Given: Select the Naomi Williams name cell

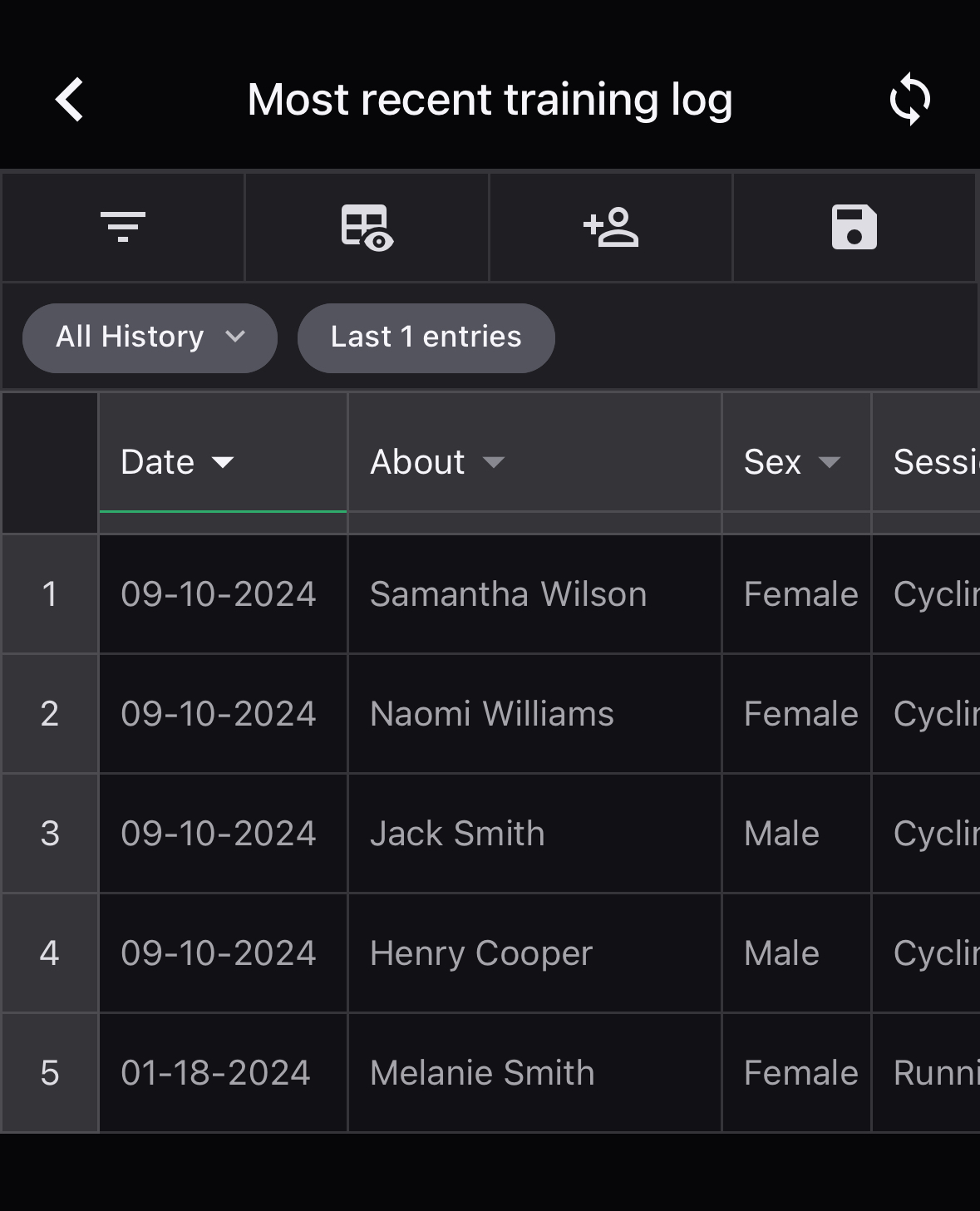Looking at the screenshot, I should click(491, 714).
